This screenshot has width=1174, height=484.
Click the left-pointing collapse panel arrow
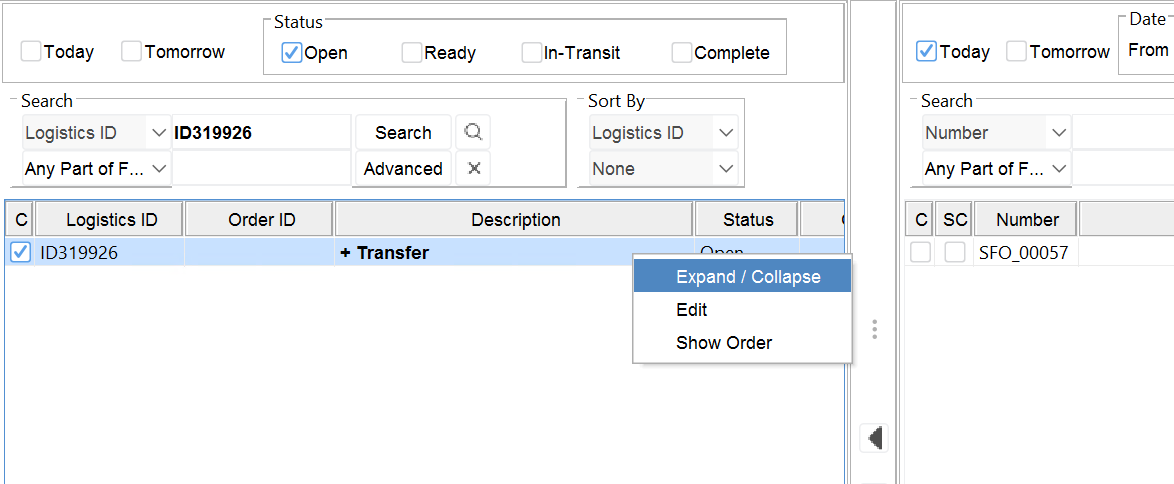[875, 438]
